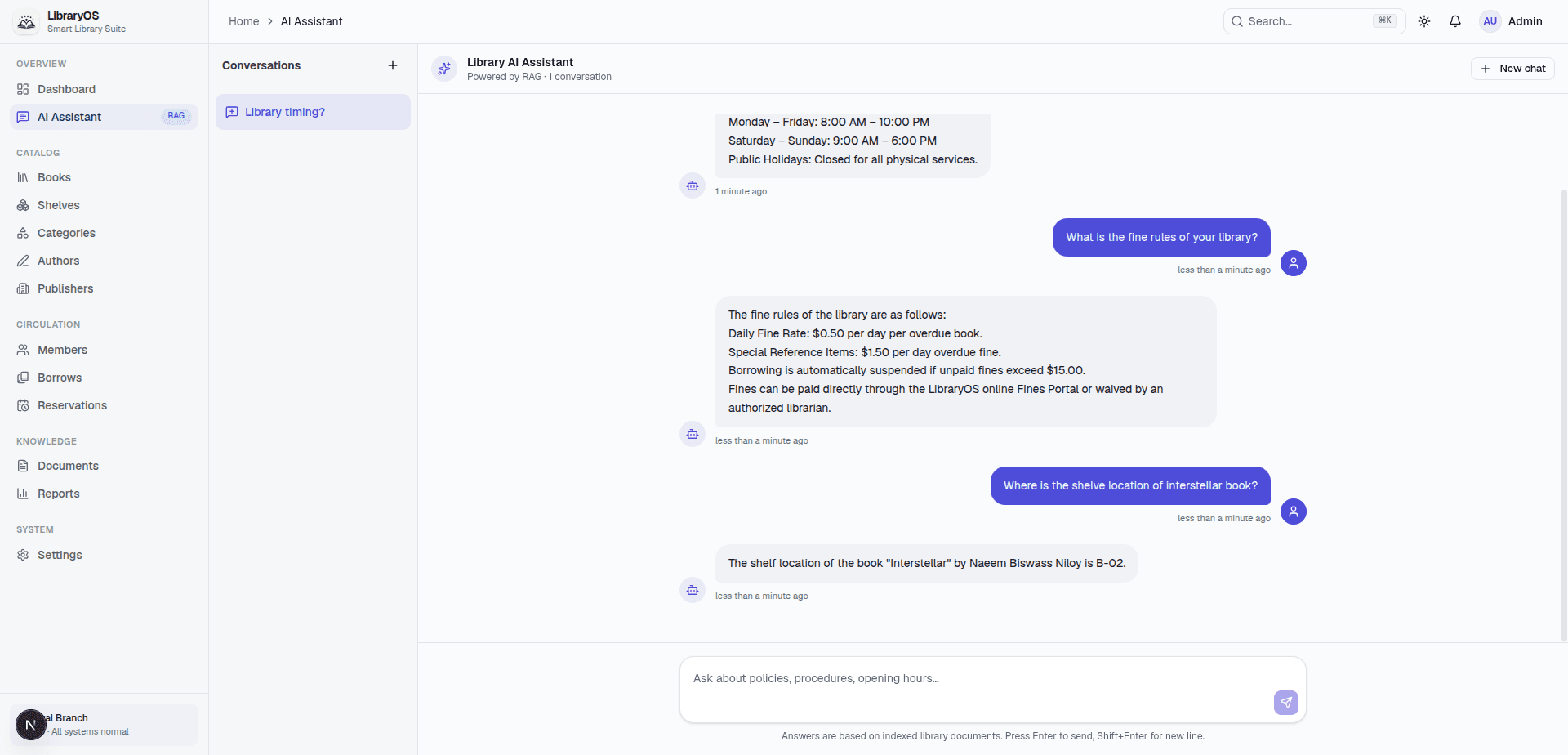Image resolution: width=1568 pixels, height=755 pixels.
Task: Click the AU user avatar
Action: (x=1490, y=21)
